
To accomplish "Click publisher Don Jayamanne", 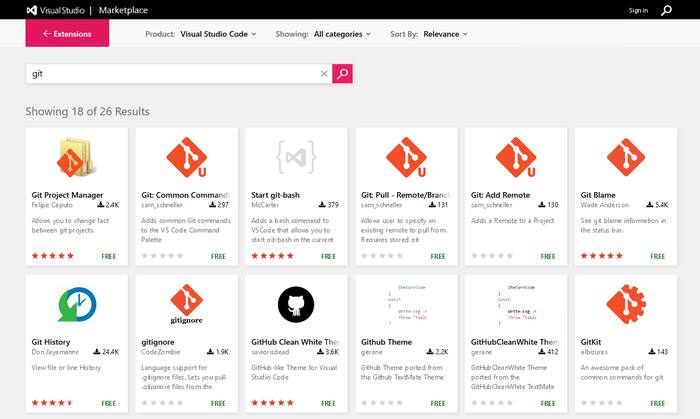I will point(55,352).
